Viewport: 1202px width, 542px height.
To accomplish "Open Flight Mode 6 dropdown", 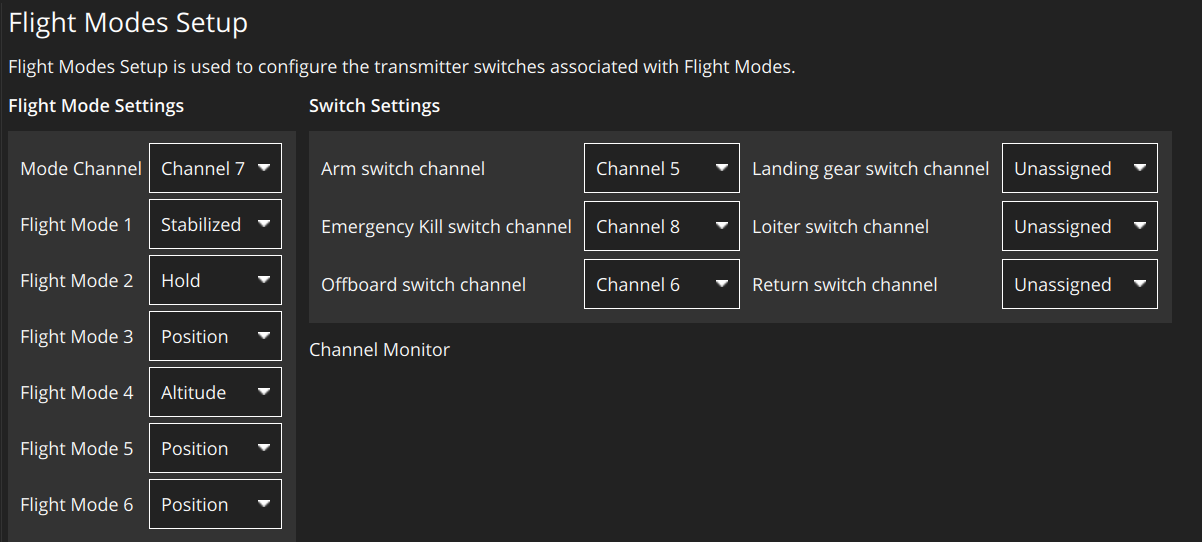I will point(215,504).
